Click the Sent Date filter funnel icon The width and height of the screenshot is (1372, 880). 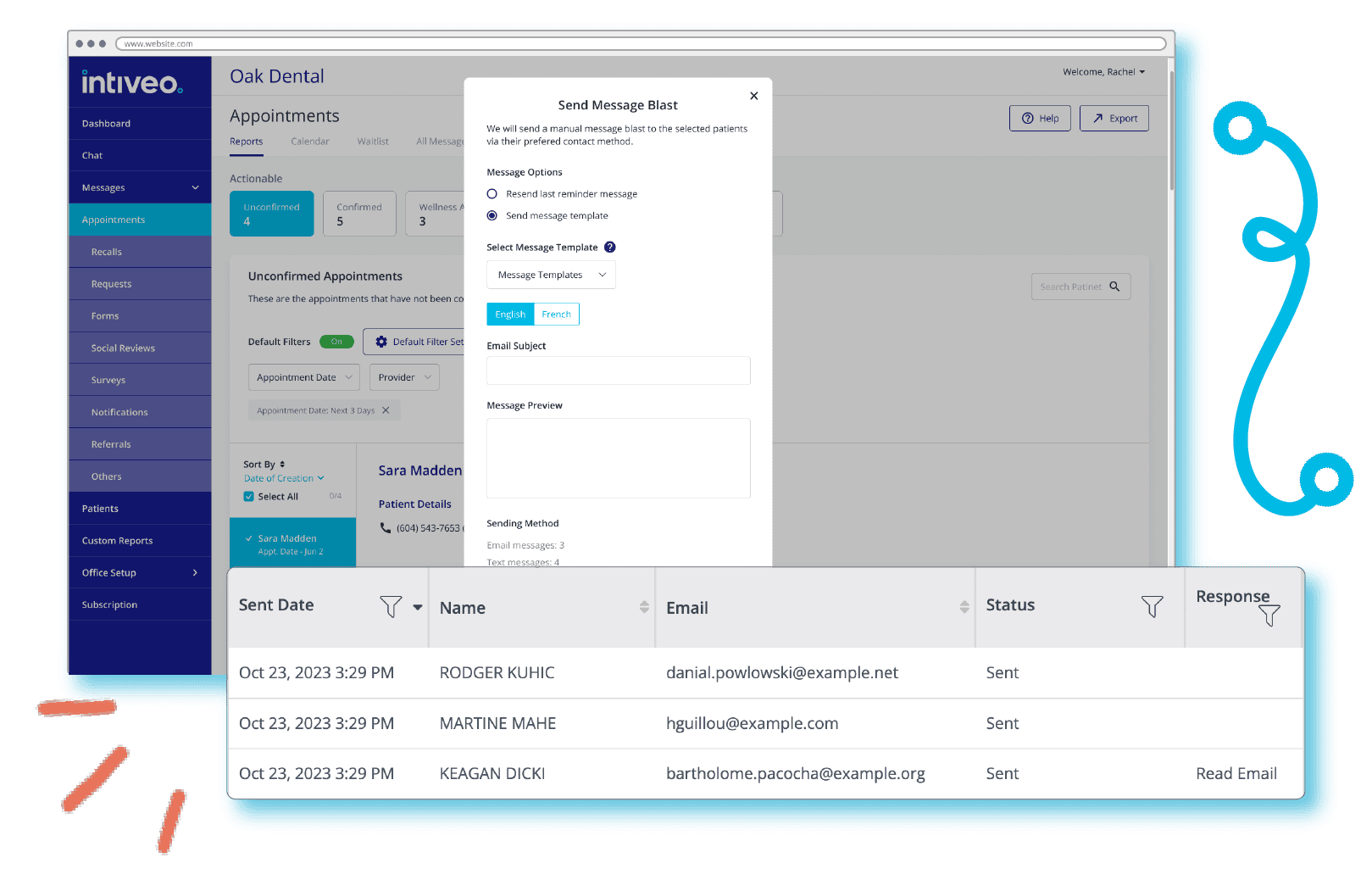pyautogui.click(x=391, y=607)
